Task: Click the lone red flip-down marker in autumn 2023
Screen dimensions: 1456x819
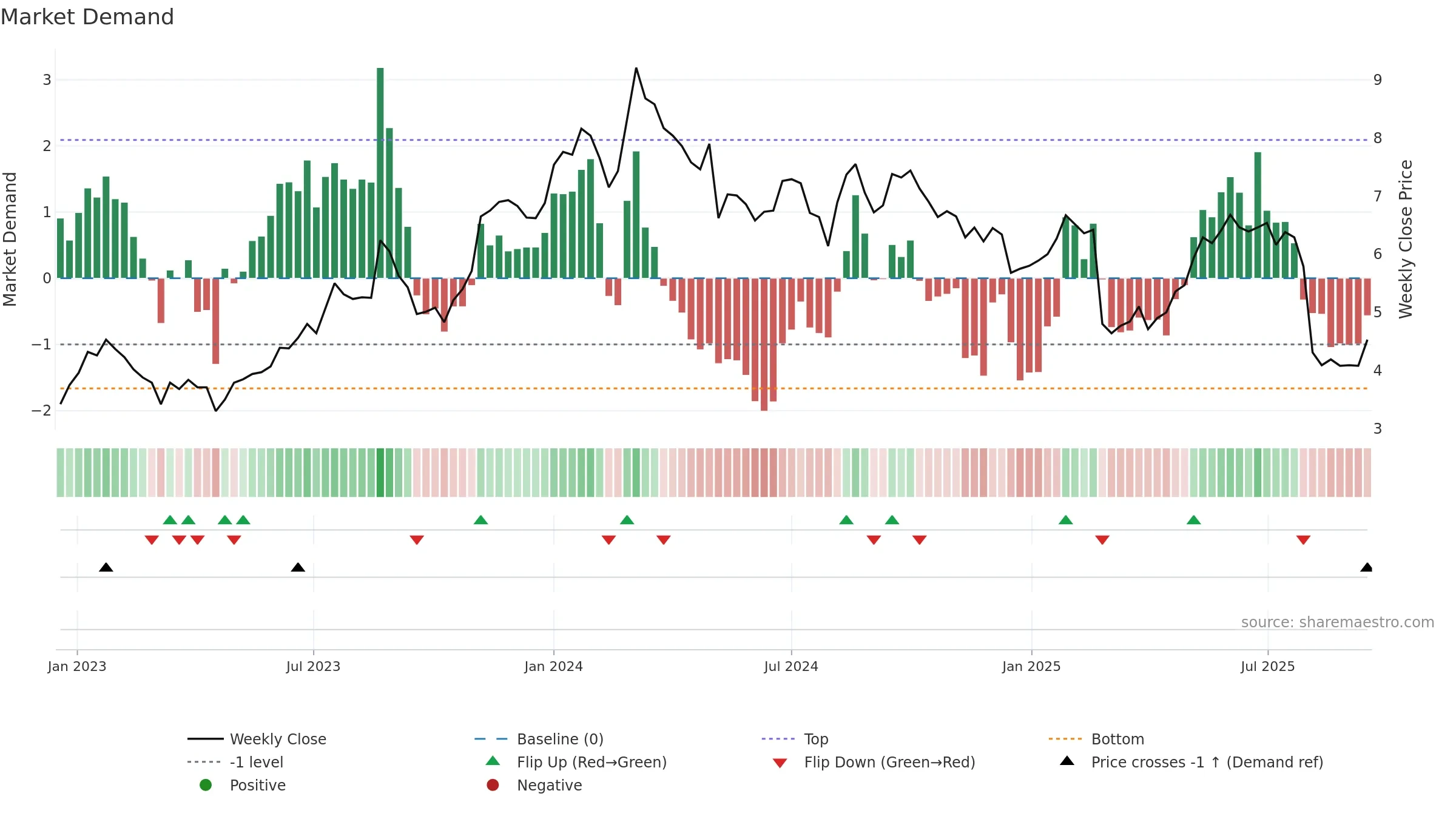Action: tap(417, 540)
